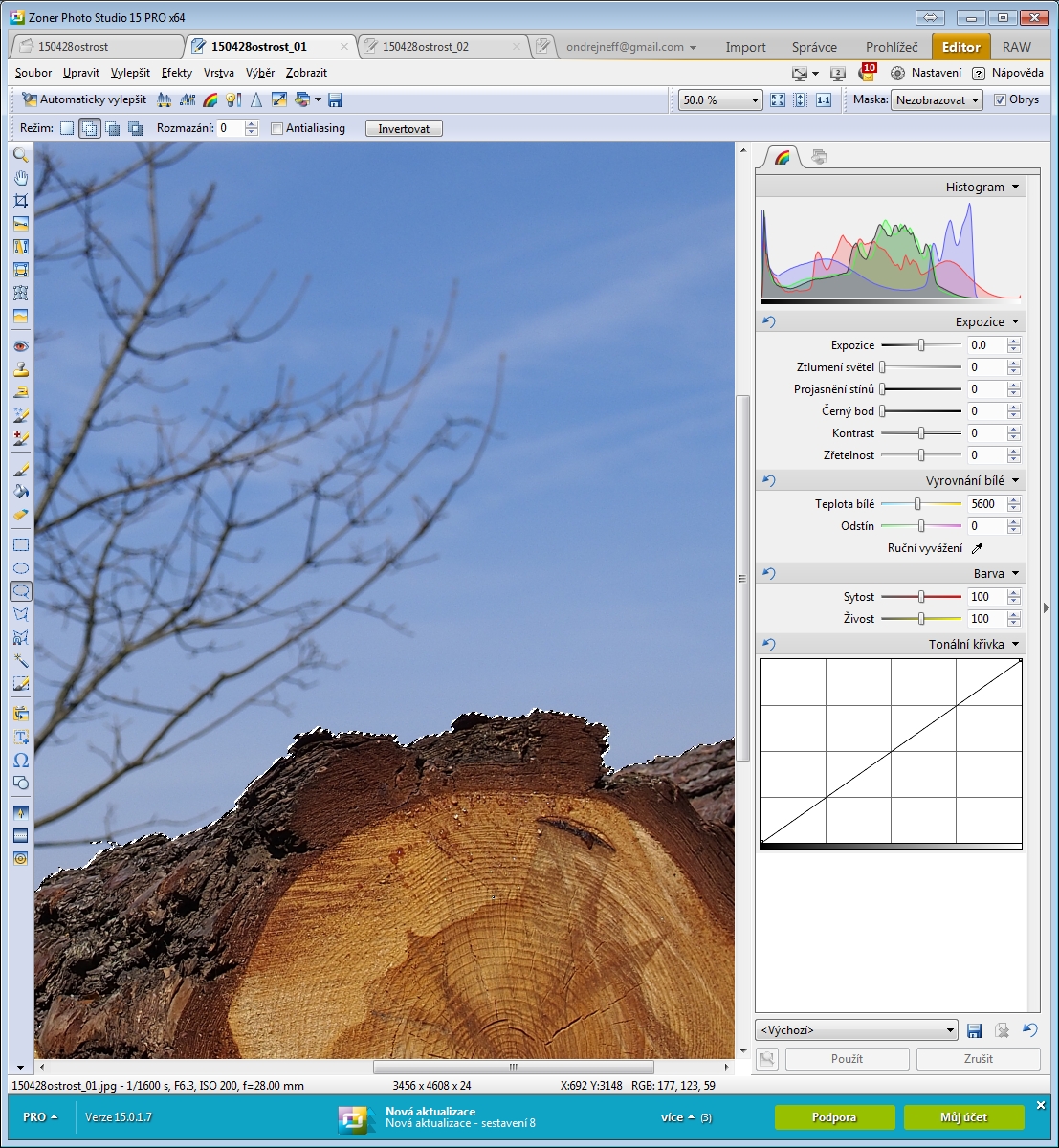Uncheck the Obrys checkbox

(x=1000, y=99)
